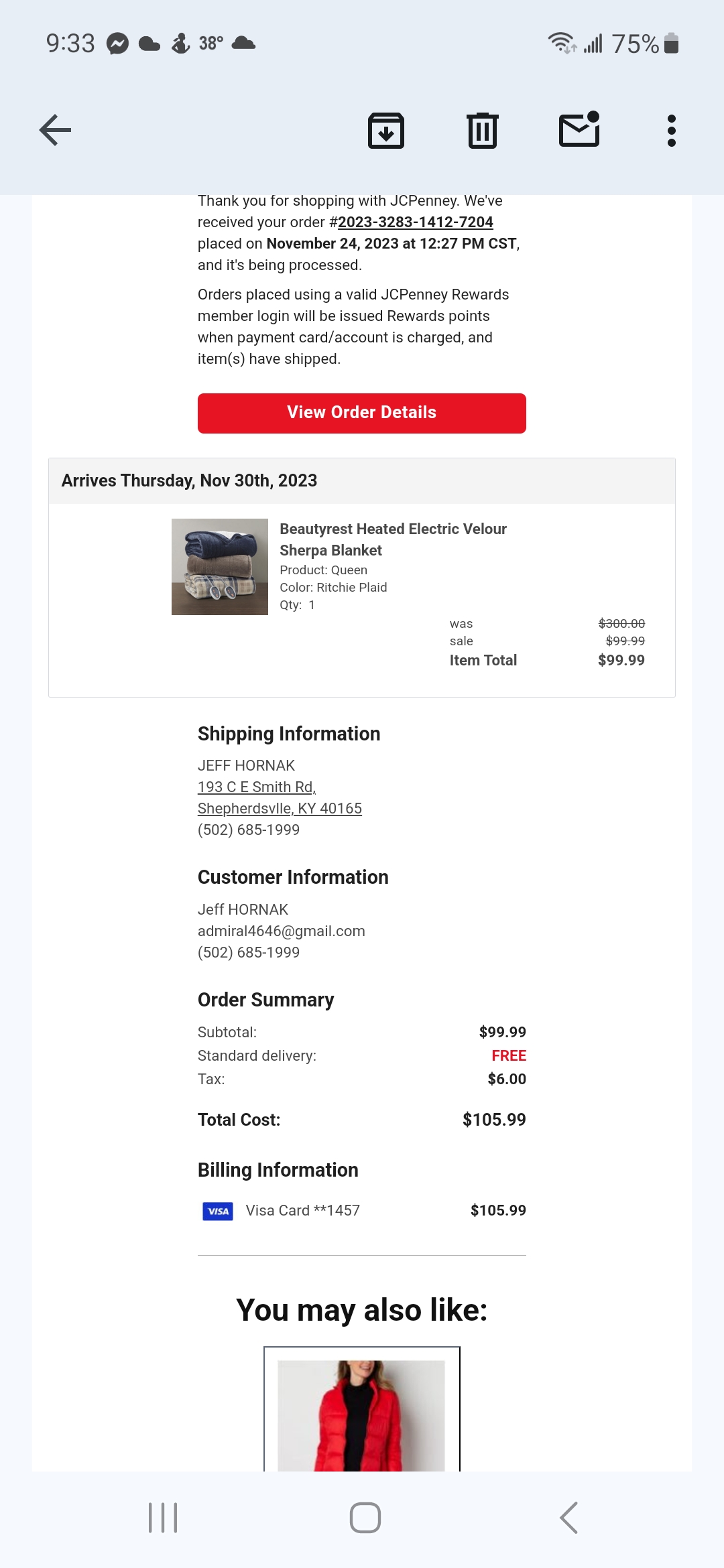This screenshot has height=1568, width=724.
Task: Open the heated blanket product thumbnail
Action: click(220, 567)
